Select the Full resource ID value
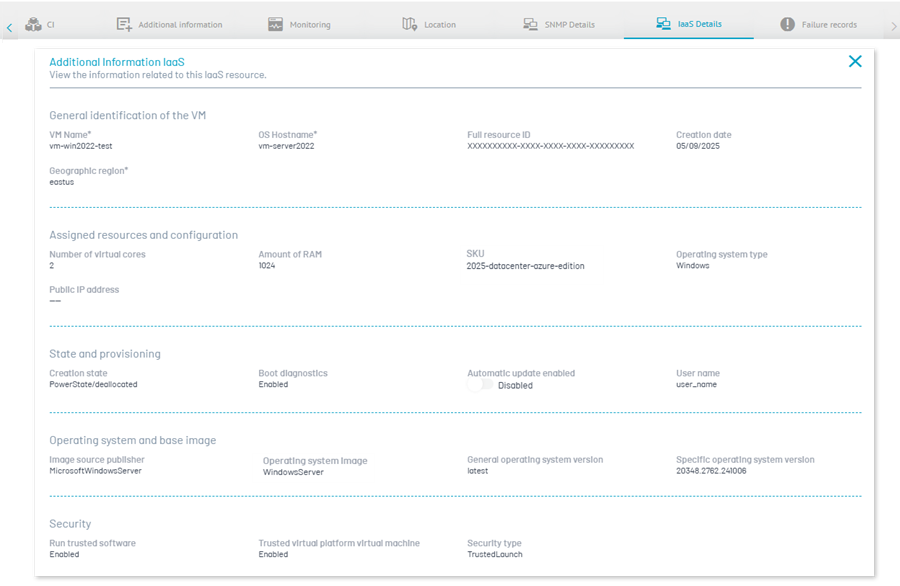This screenshot has width=900, height=586. [550, 146]
